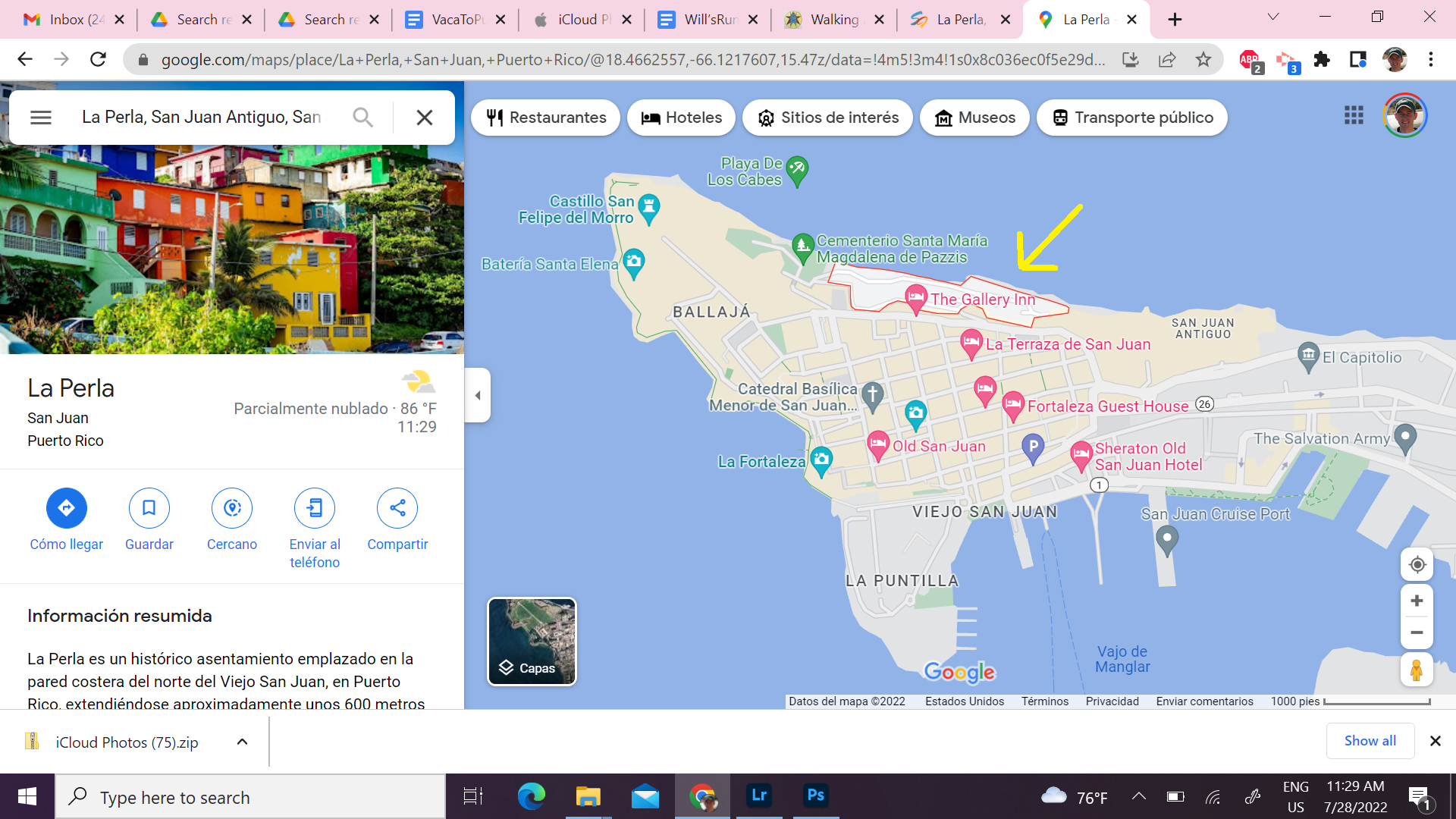This screenshot has width=1456, height=819.
Task: Click the Playa De Los Cabes pin
Action: click(797, 171)
